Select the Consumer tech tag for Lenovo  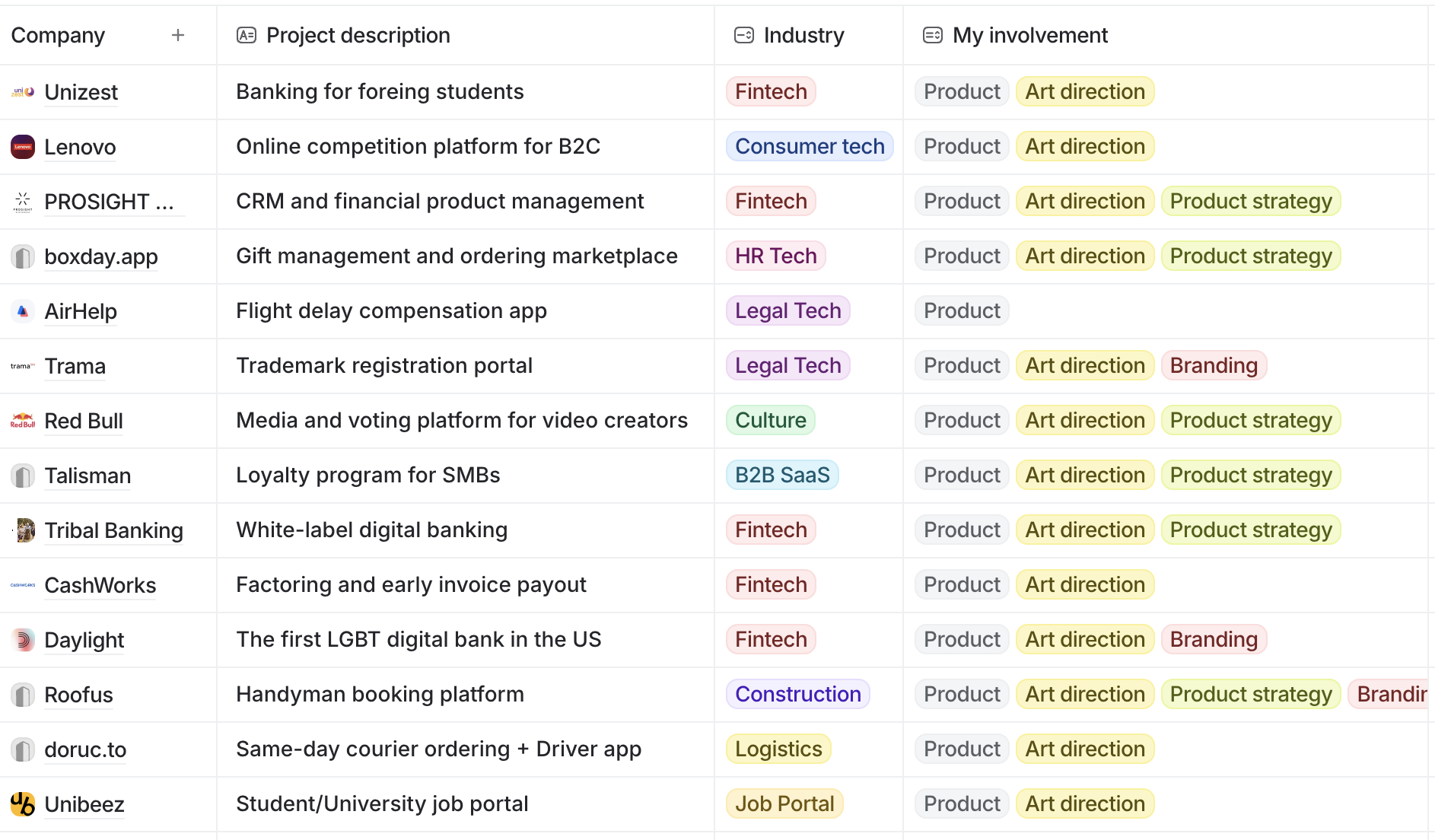[809, 146]
